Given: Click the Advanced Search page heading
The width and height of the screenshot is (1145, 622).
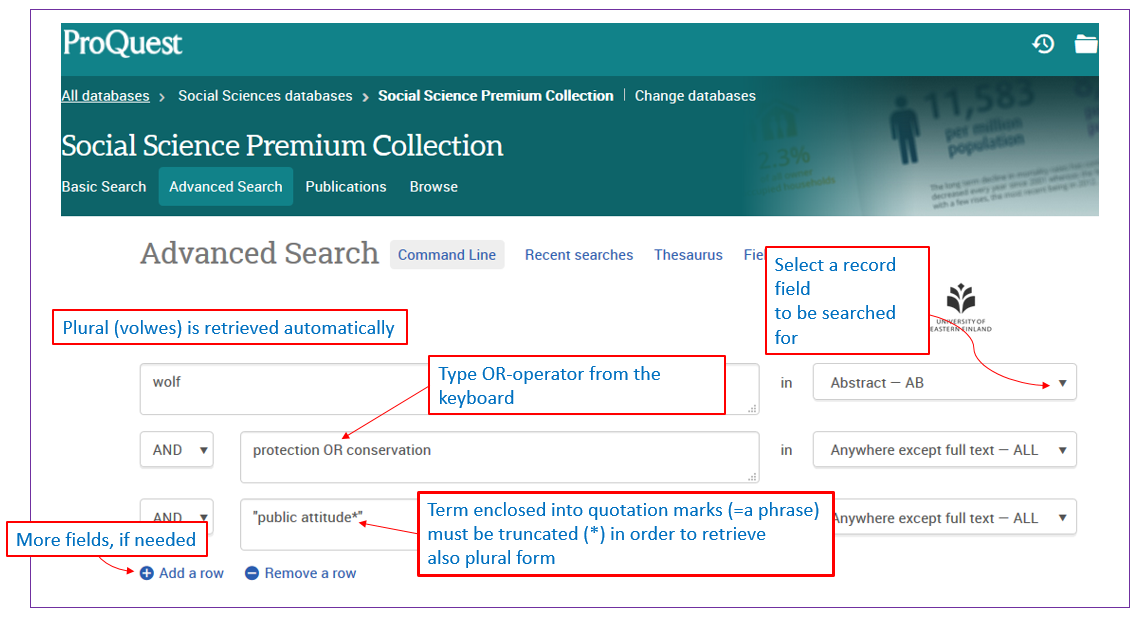Looking at the screenshot, I should point(260,253).
